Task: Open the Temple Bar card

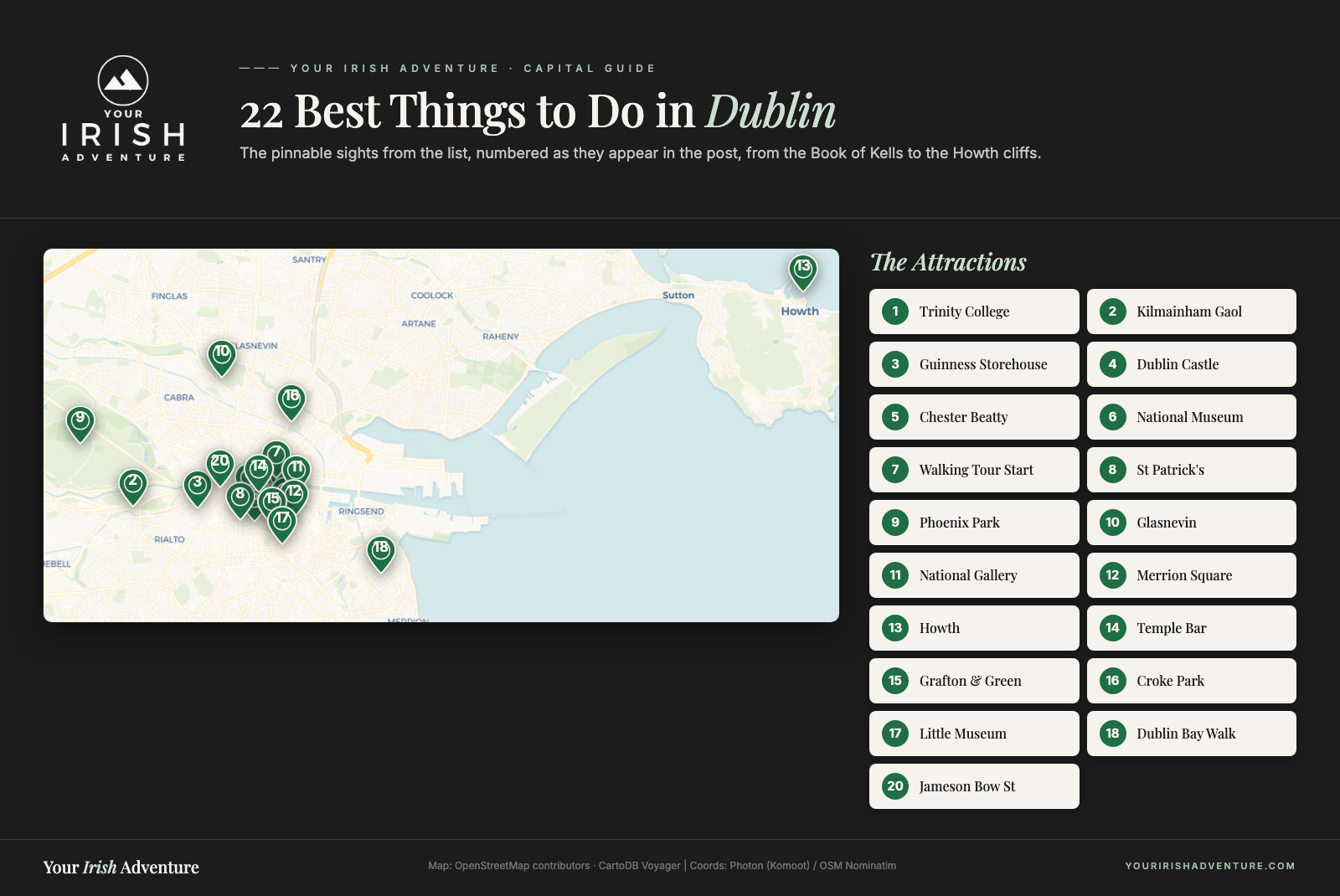Action: pos(1192,628)
